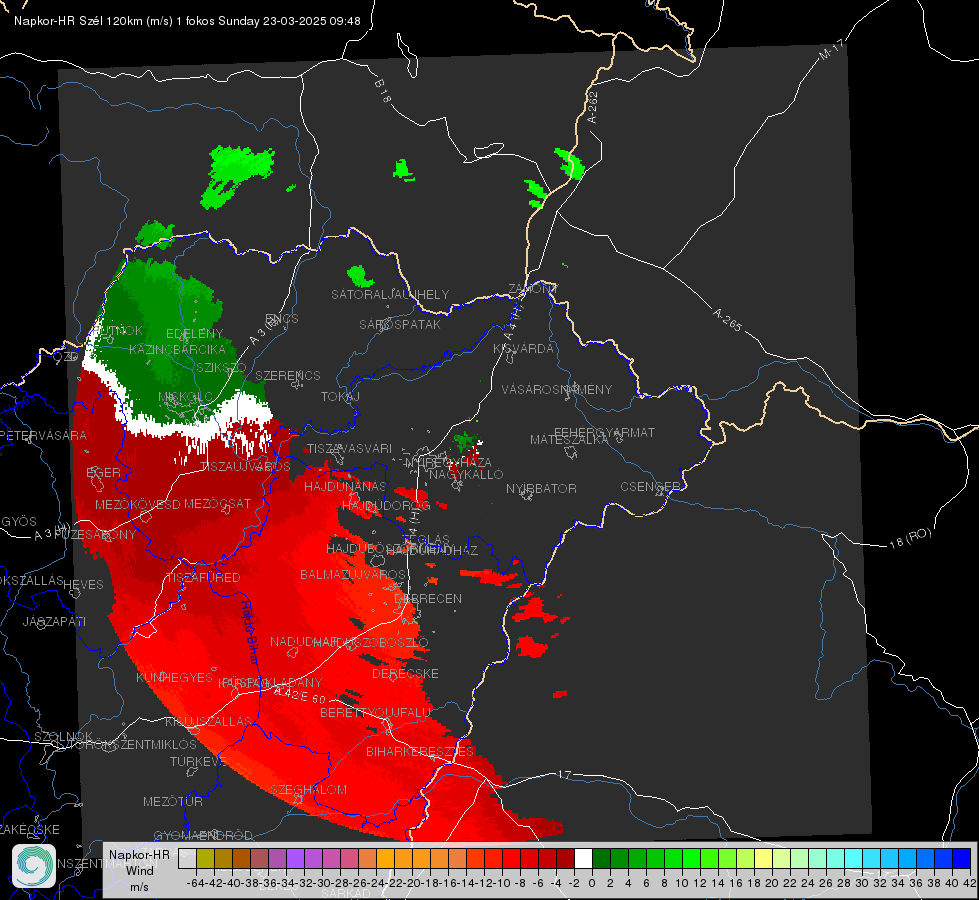This screenshot has width=979, height=900.
Task: Select the JÁSZAPÁTI label
Action: (x=54, y=621)
